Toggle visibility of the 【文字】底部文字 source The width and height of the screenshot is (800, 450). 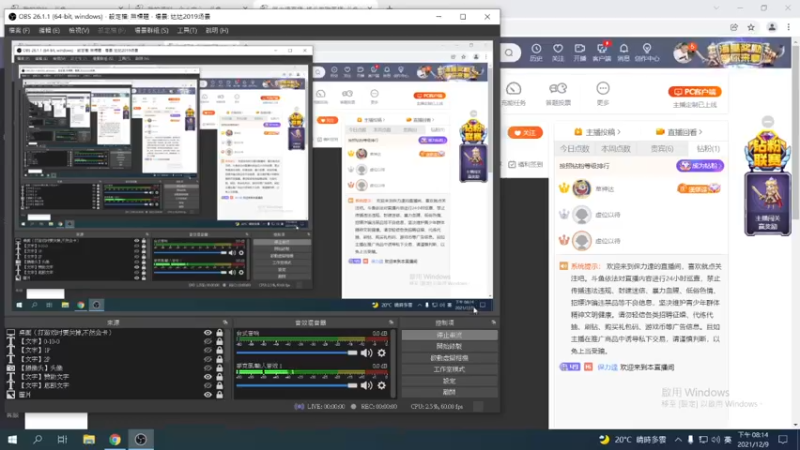tap(207, 385)
